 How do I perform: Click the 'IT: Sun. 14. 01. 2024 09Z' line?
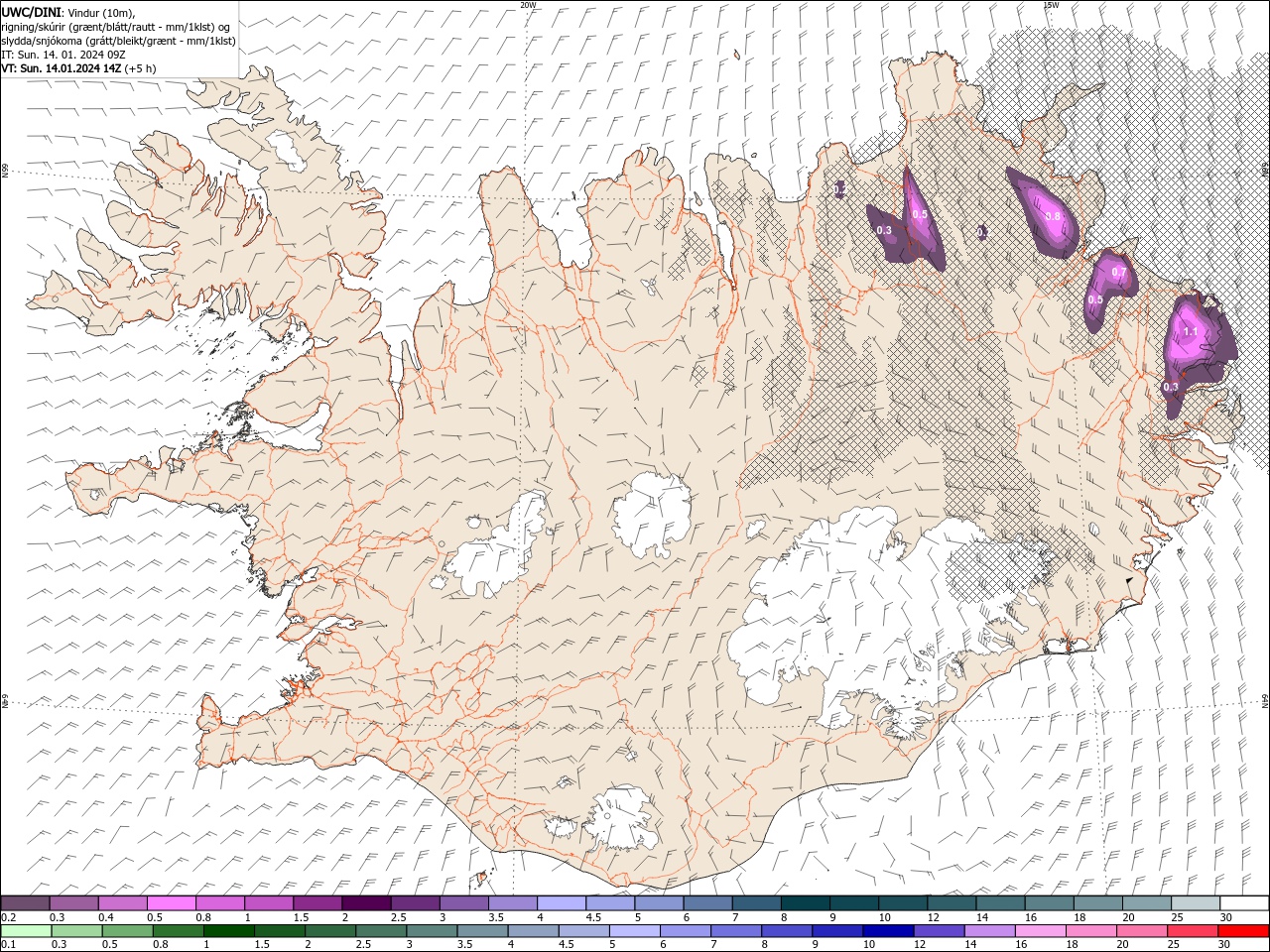click(62, 55)
